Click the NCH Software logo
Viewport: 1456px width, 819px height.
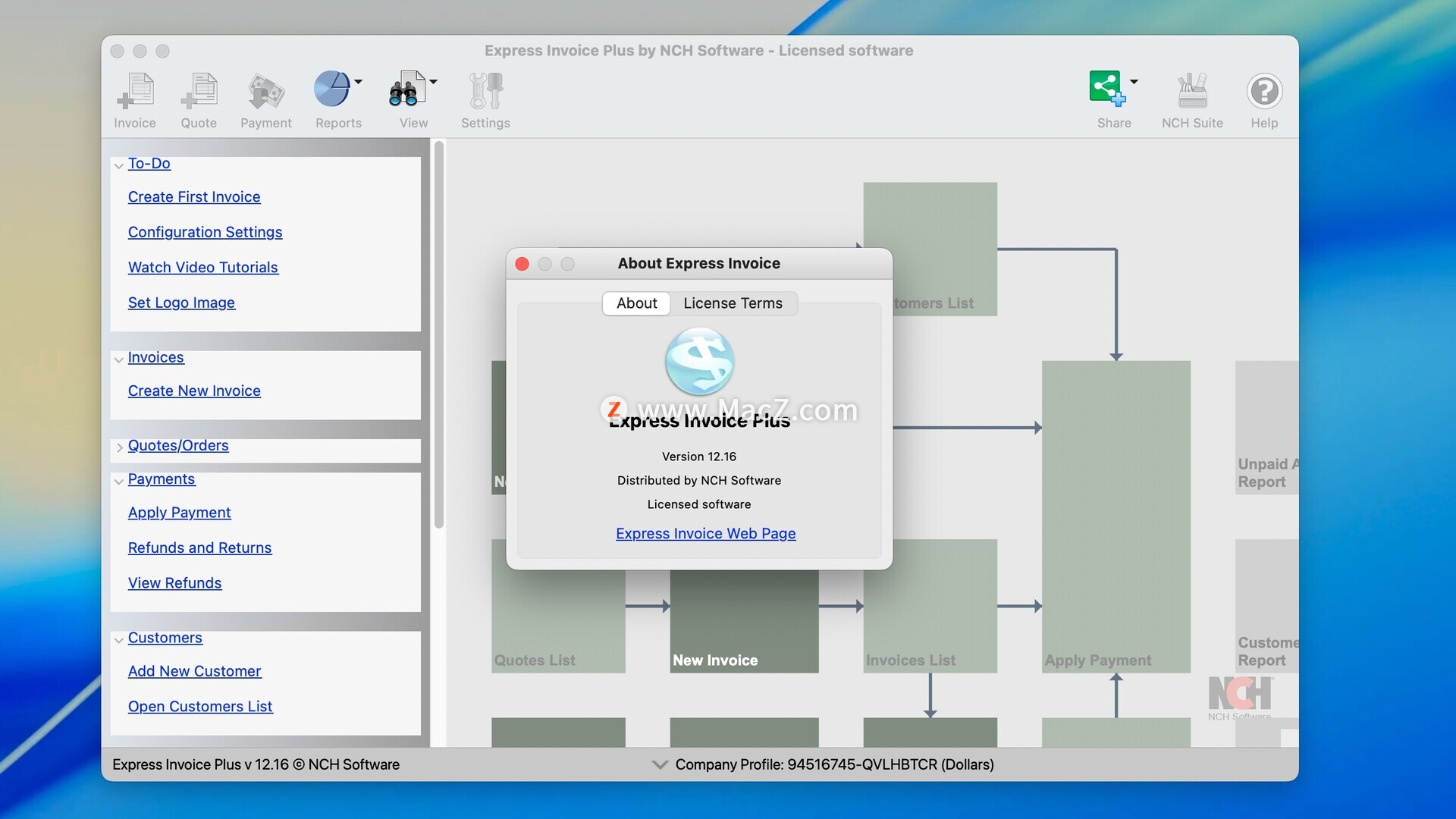(x=1241, y=698)
